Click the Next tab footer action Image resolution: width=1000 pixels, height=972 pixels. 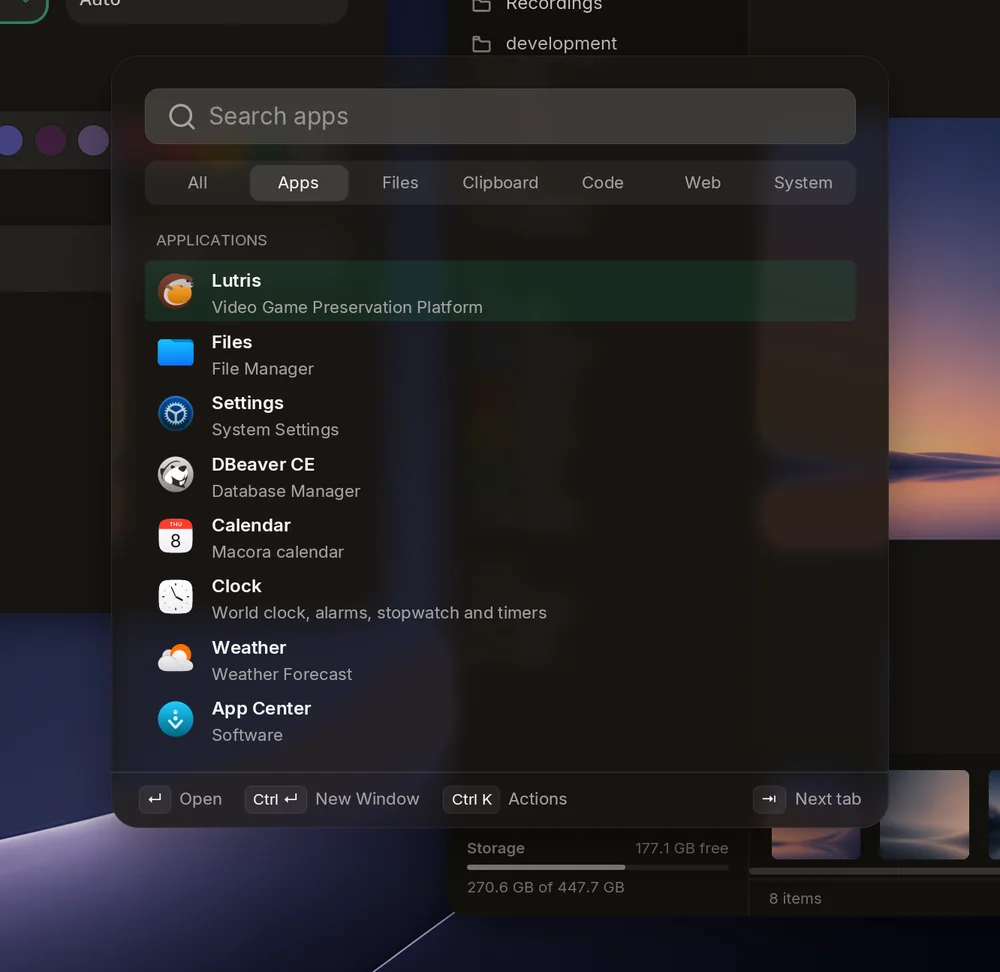(x=828, y=799)
